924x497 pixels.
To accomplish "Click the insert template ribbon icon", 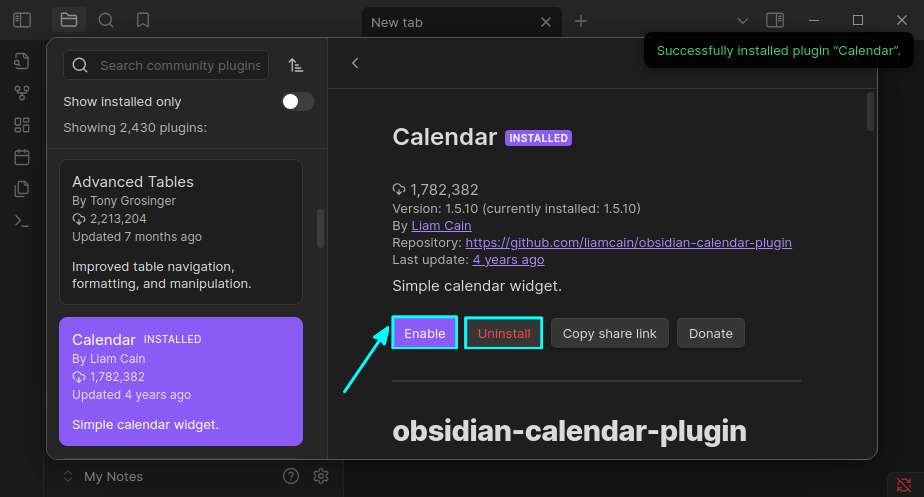I will coord(22,189).
